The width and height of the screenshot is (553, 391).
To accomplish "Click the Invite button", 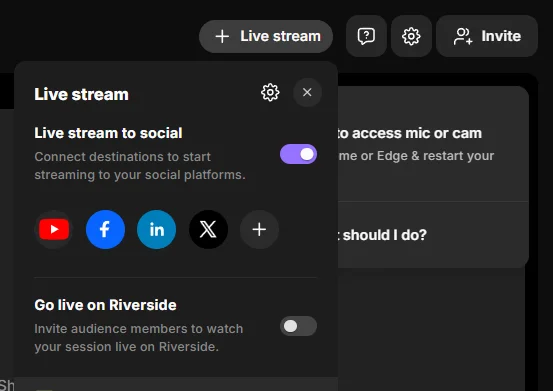I will (x=487, y=36).
